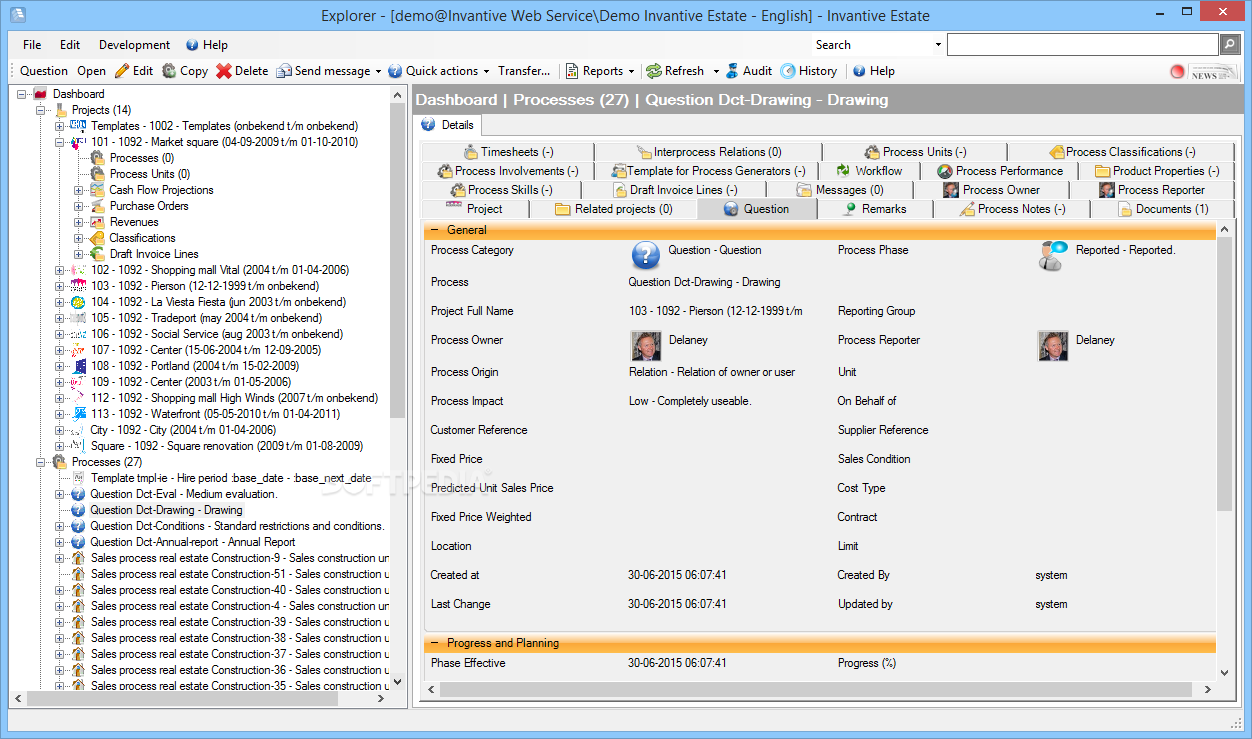The height and width of the screenshot is (739, 1252).
Task: Click the Classifications tag icon in tree
Action: tap(97, 238)
